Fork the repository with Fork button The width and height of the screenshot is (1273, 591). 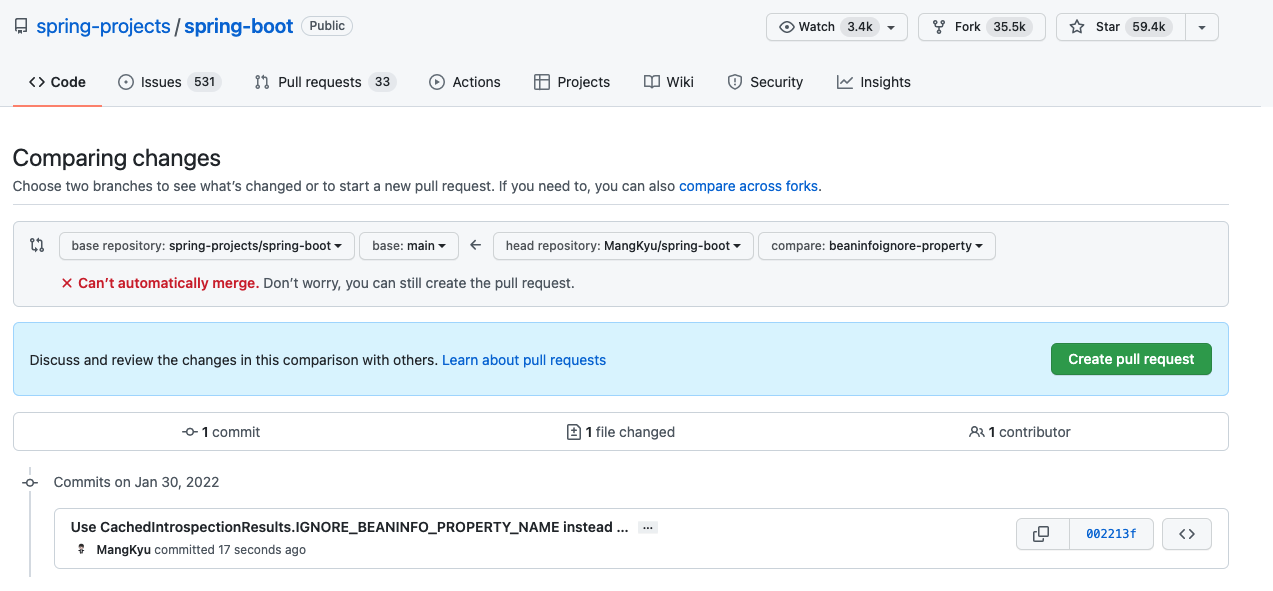[x=981, y=27]
